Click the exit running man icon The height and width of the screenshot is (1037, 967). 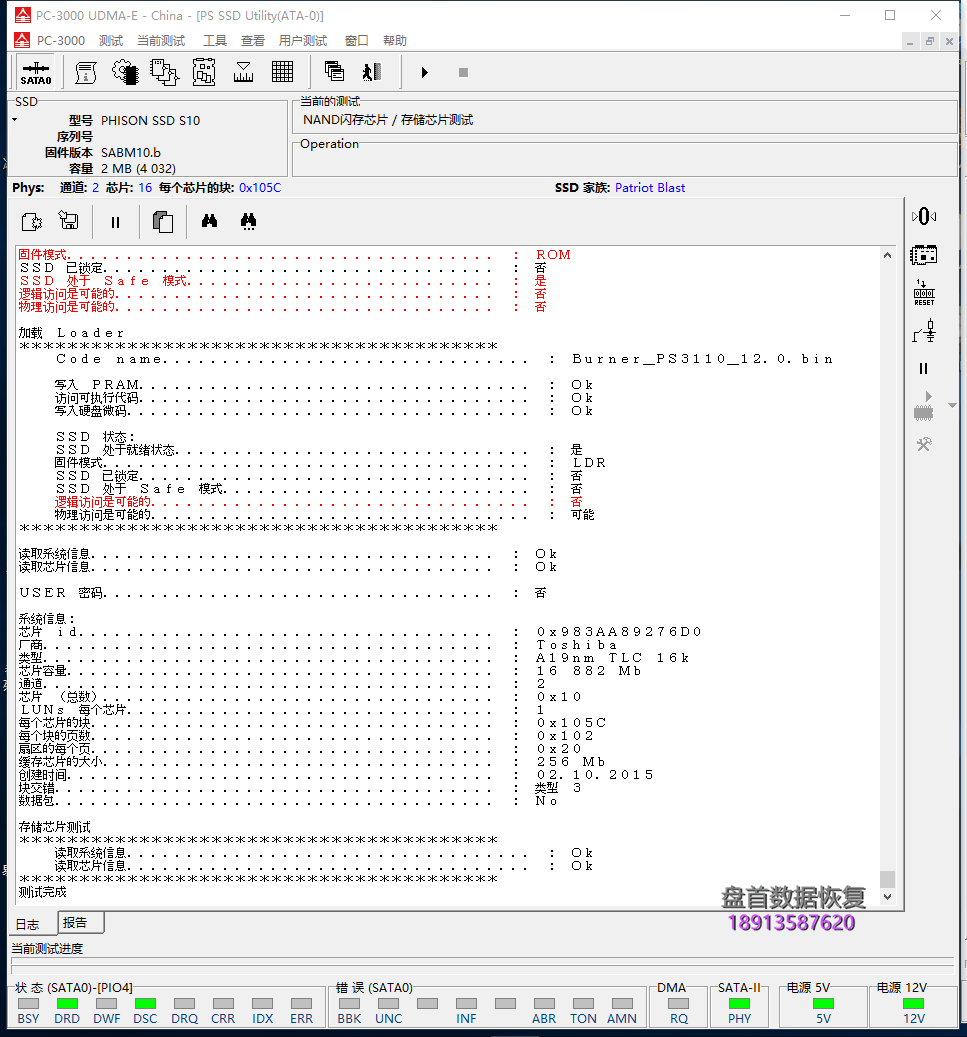pyautogui.click(x=372, y=71)
